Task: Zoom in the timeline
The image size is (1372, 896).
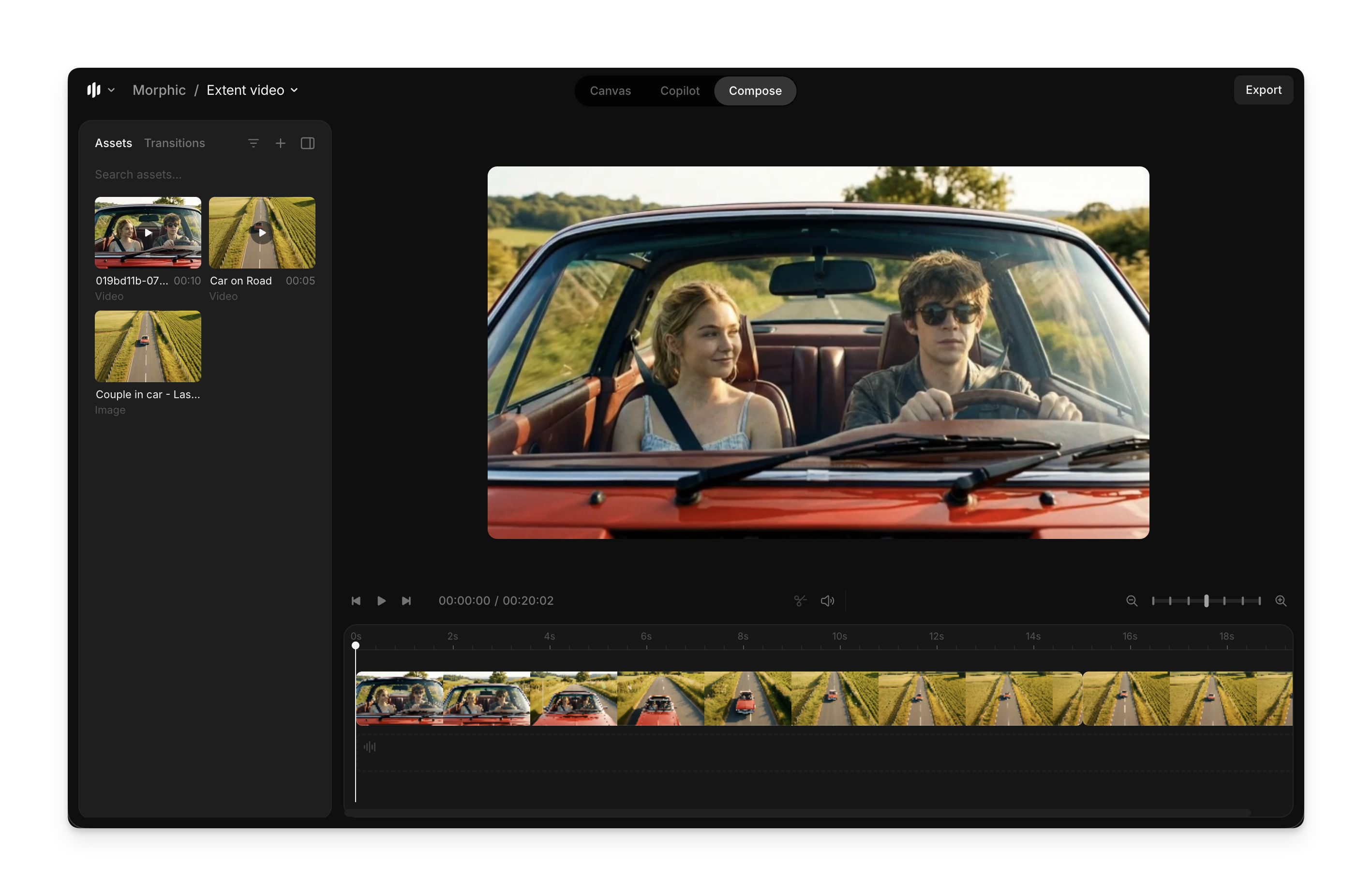Action: pos(1281,601)
